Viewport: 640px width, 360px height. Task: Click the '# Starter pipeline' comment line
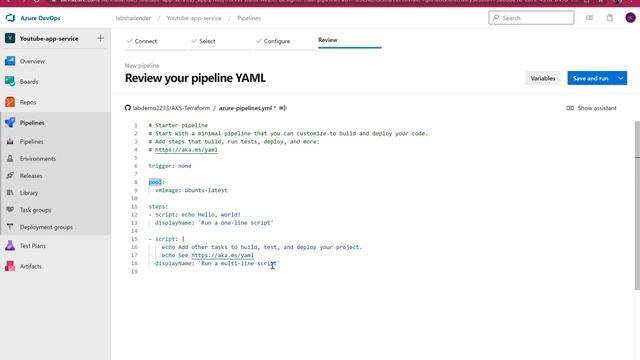pyautogui.click(x=178, y=125)
